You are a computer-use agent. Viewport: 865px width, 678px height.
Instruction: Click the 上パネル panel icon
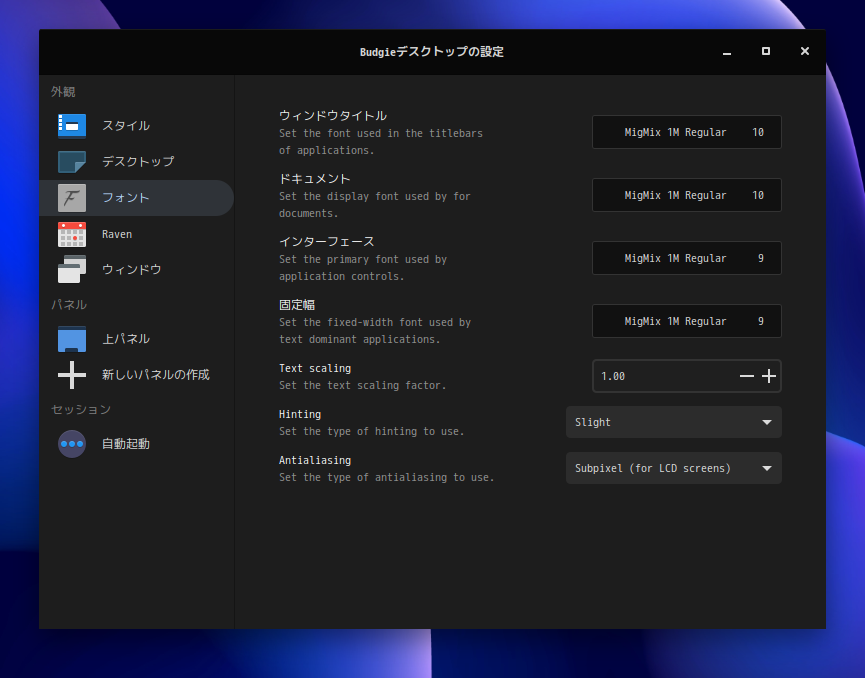[x=72, y=339]
